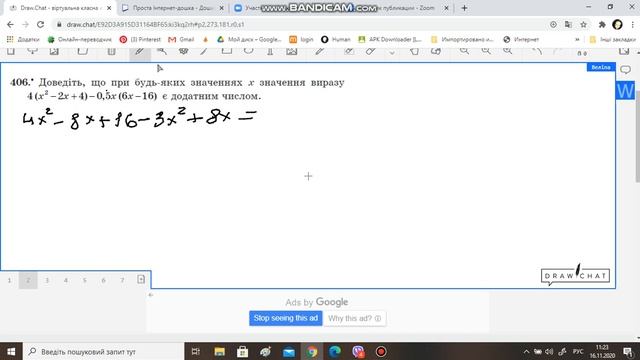Image resolution: width=640 pixels, height=360 pixels.
Task: Go to whiteboard page 5
Action: click(84, 280)
